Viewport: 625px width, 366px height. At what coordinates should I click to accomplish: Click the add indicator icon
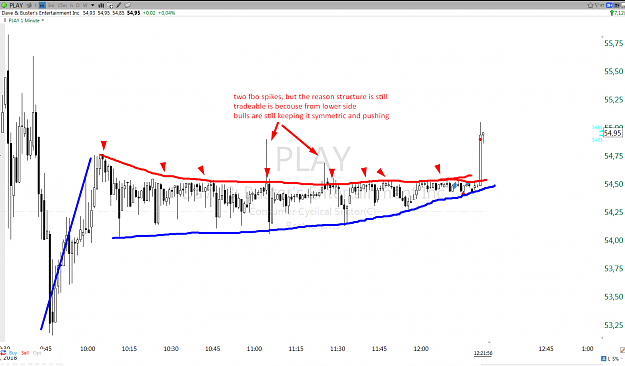click(110, 6)
